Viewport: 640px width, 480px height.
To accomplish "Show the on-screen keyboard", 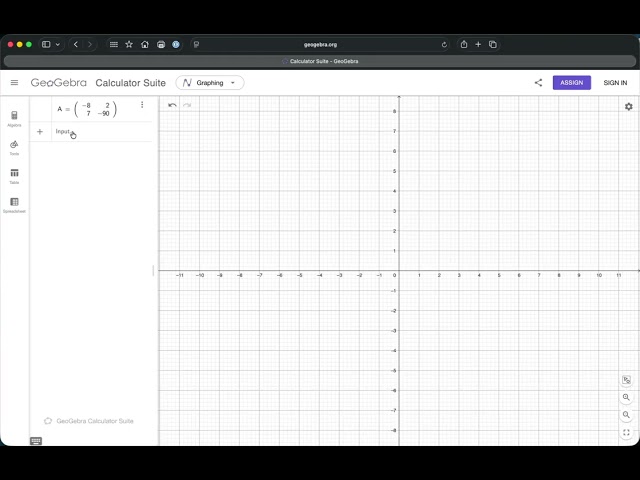I will 36,441.
